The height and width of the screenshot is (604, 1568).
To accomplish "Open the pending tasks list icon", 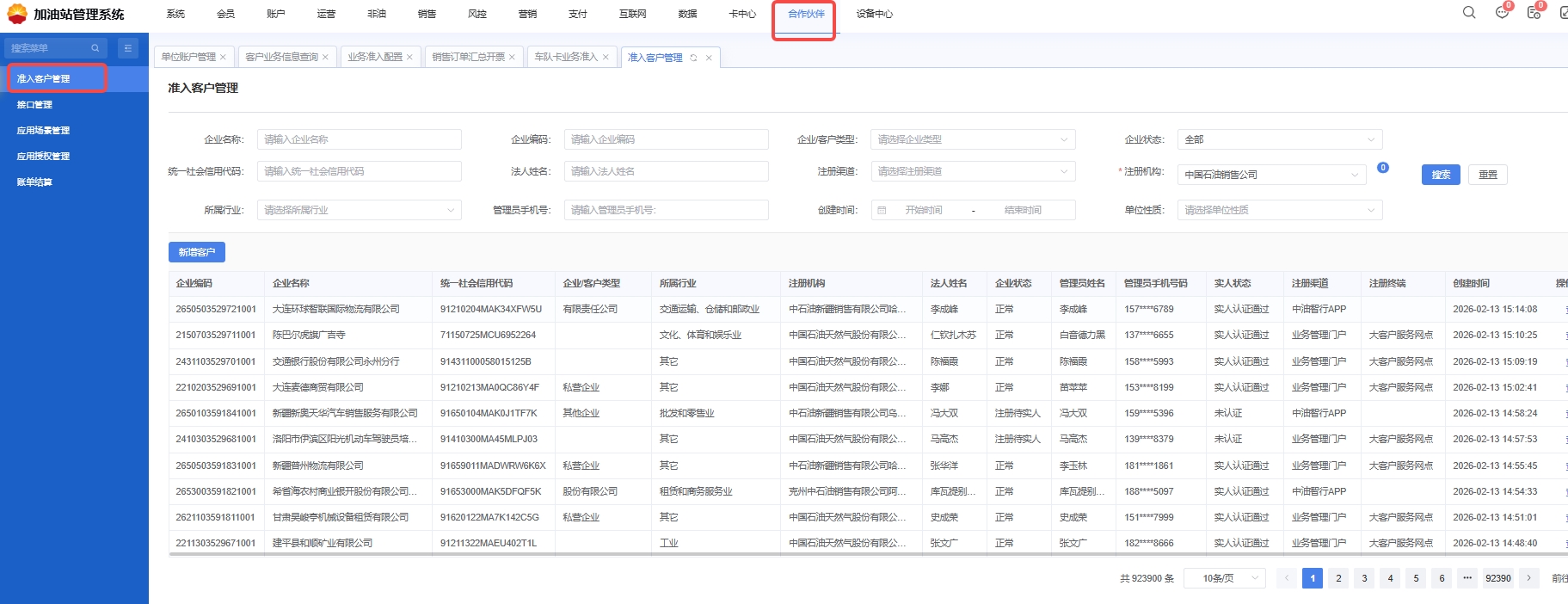I will [1534, 12].
